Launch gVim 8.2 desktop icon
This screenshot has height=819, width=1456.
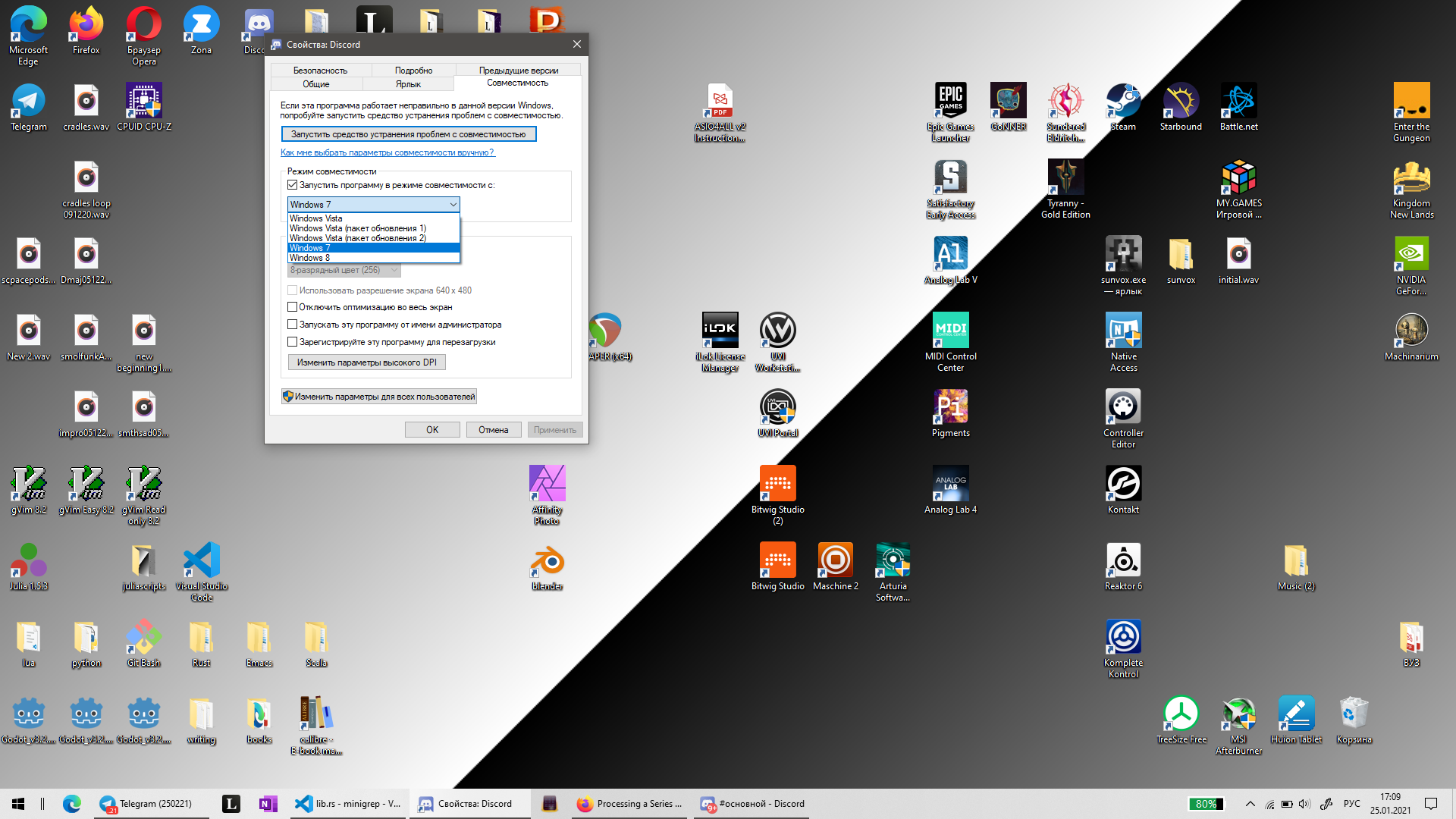(29, 491)
